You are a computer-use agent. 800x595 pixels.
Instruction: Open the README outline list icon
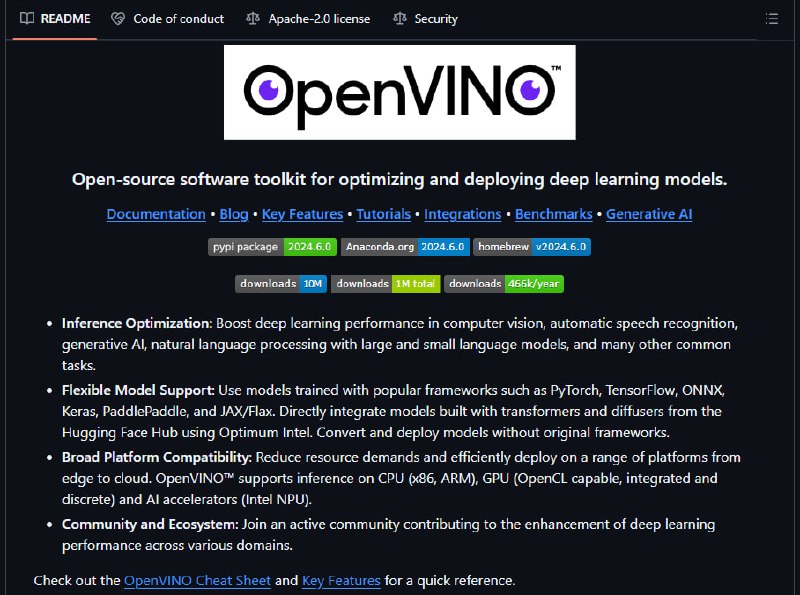click(771, 19)
